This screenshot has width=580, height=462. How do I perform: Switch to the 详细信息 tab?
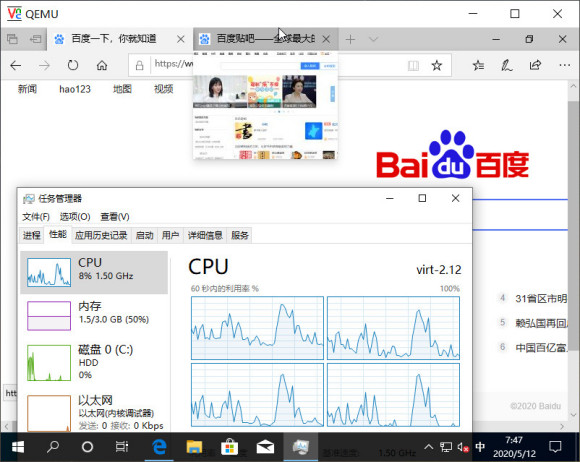(205, 235)
